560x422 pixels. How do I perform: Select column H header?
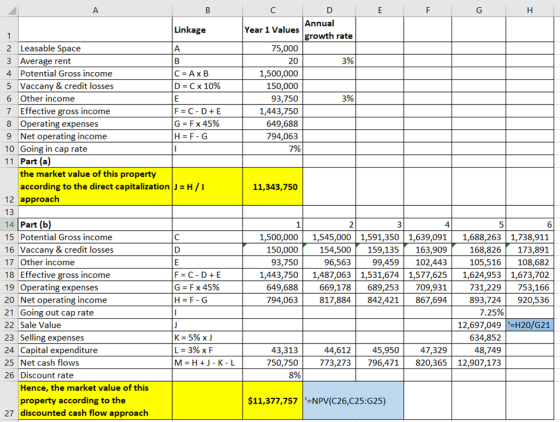(530, 10)
